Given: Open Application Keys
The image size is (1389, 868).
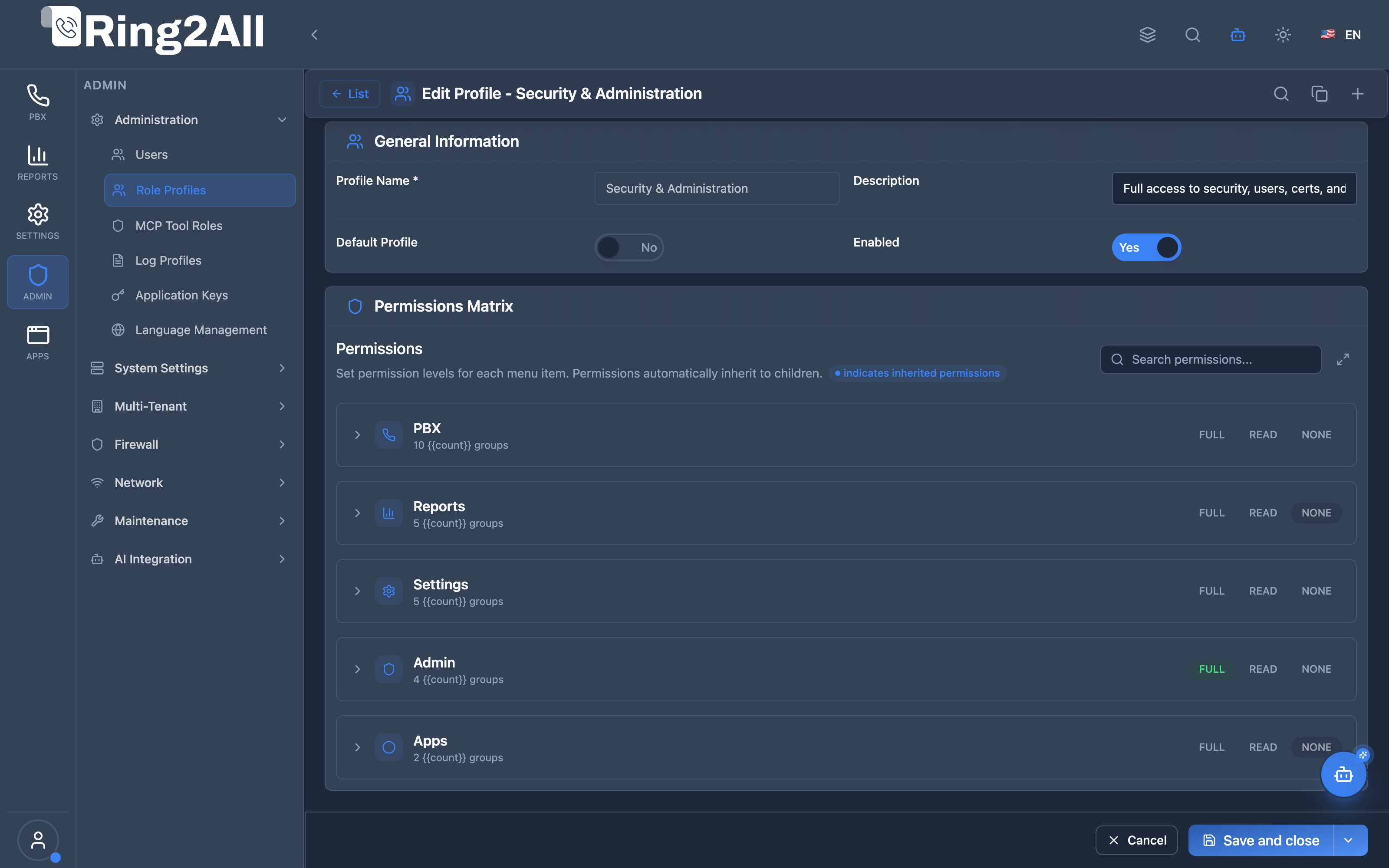Looking at the screenshot, I should (200, 295).
